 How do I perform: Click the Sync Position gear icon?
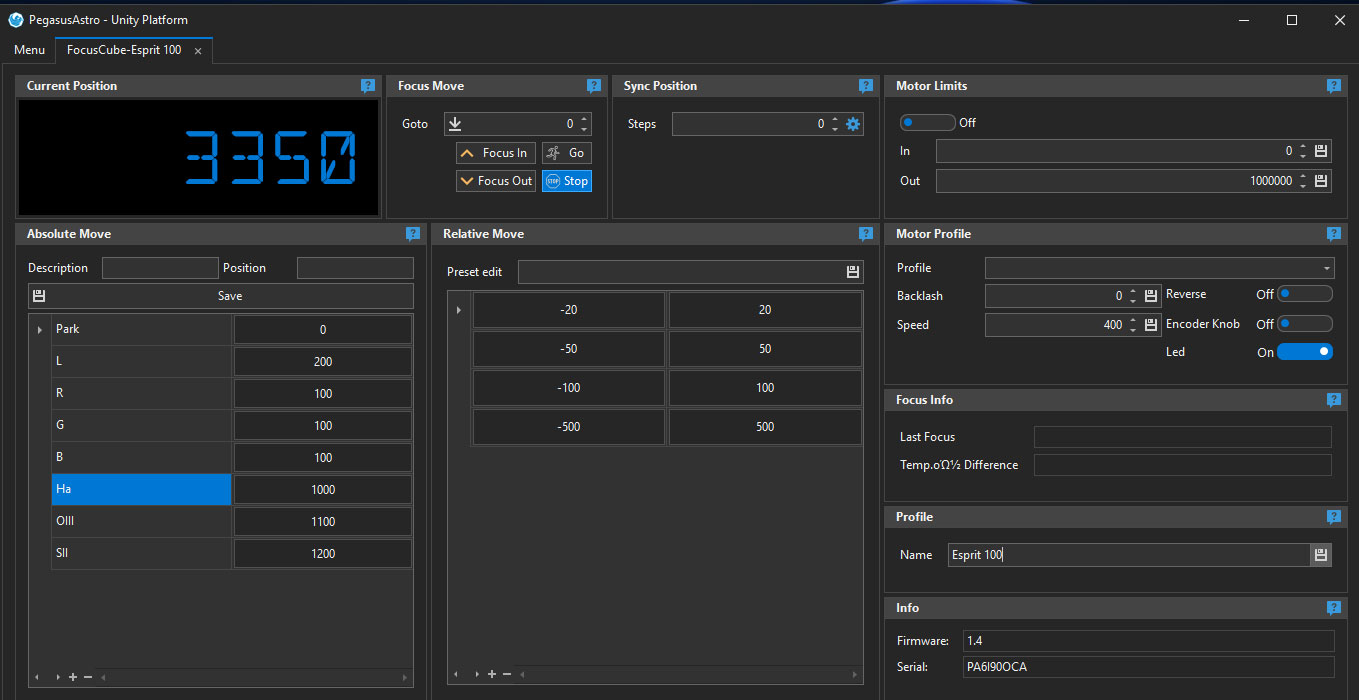click(x=853, y=124)
